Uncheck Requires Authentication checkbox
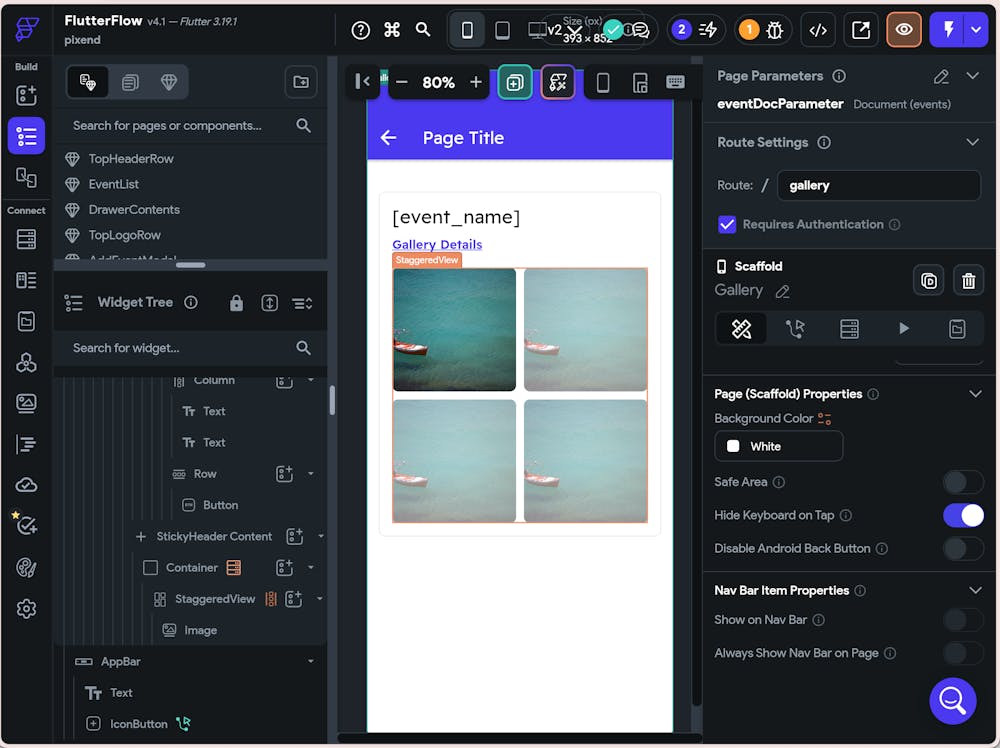Screen dimensions: 1000x748 [x=727, y=225]
